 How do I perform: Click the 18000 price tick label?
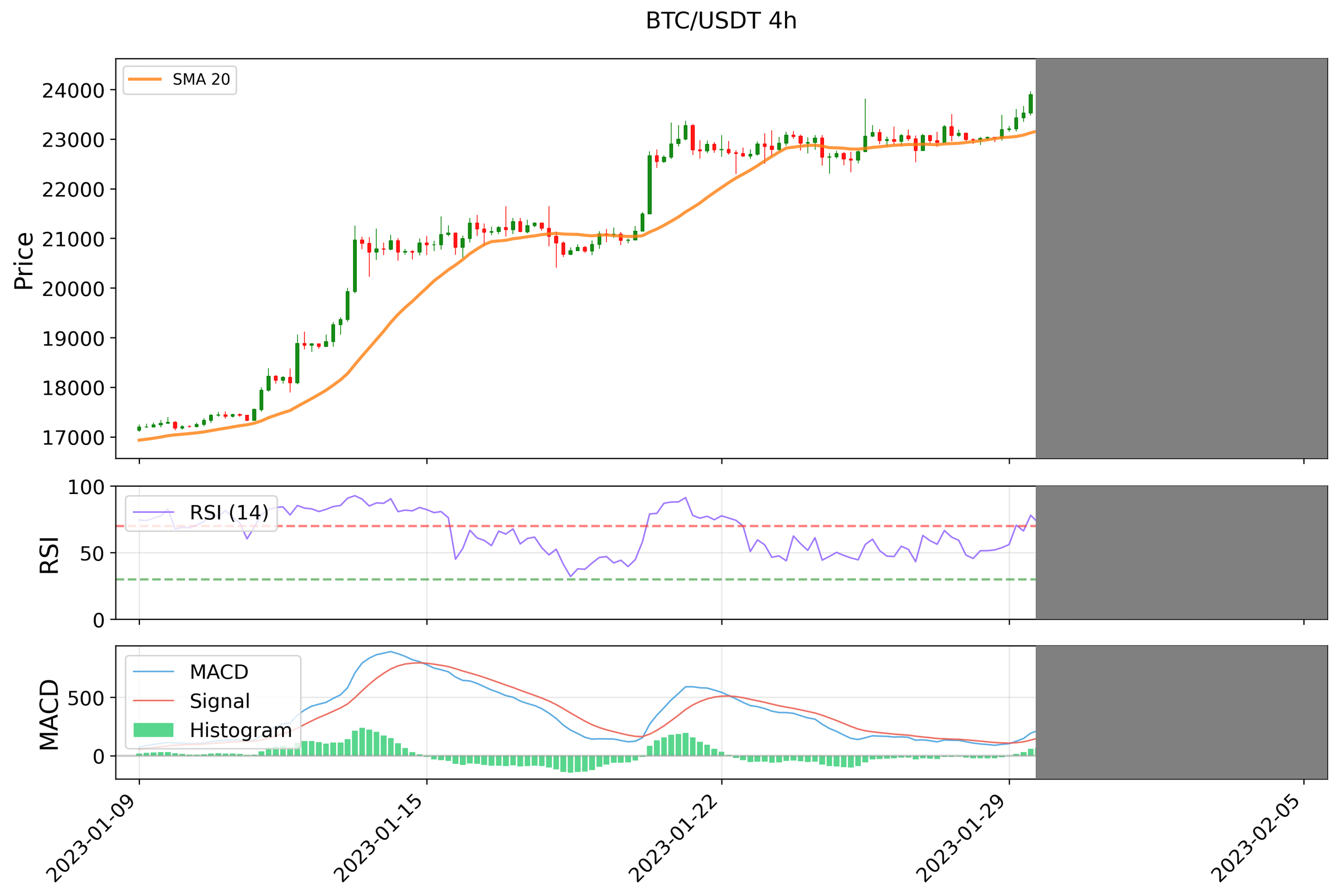point(74,388)
